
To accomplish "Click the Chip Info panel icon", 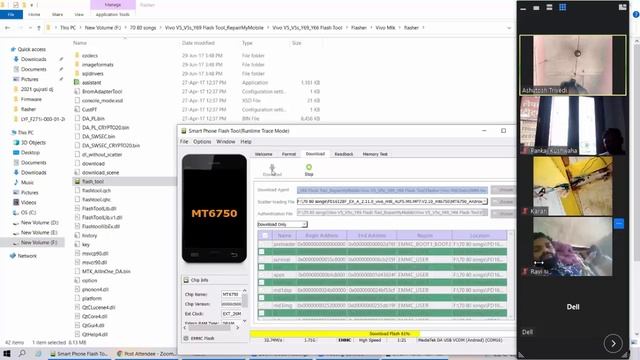I will [x=186, y=280].
